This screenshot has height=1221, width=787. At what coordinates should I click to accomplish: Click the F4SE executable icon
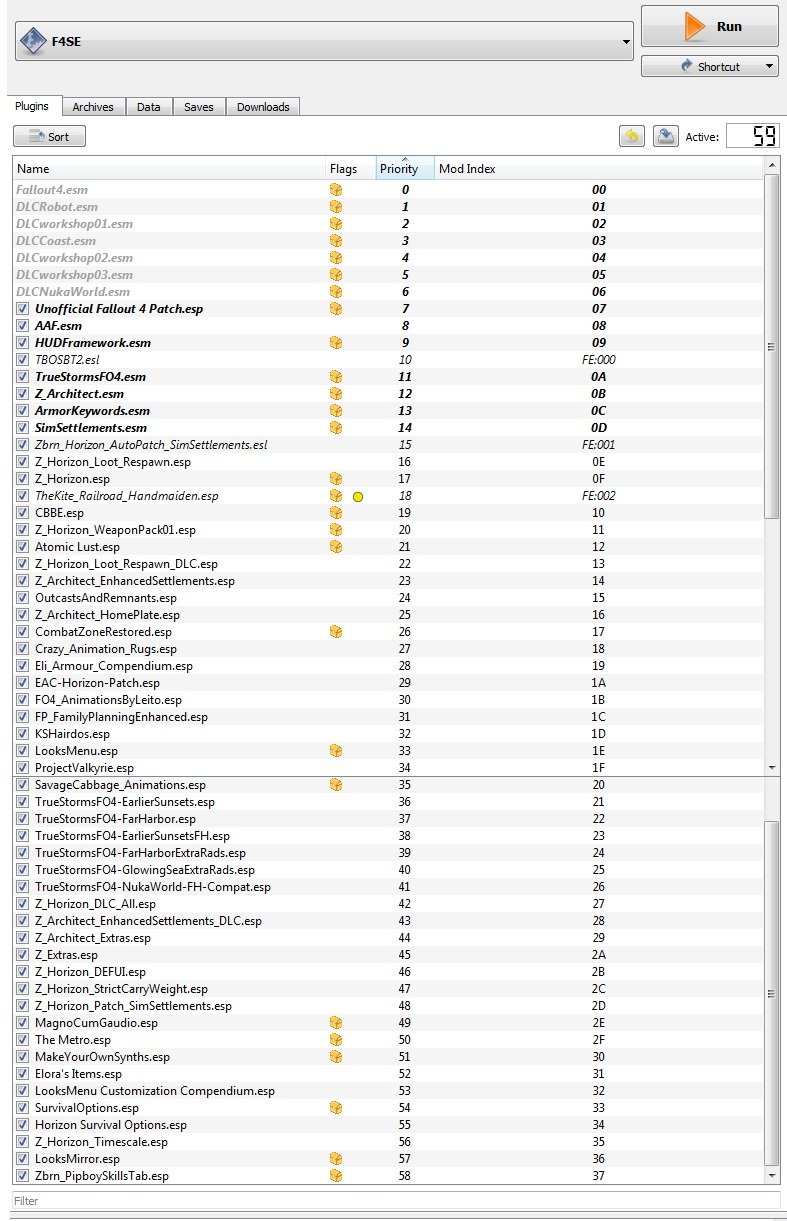click(x=34, y=42)
